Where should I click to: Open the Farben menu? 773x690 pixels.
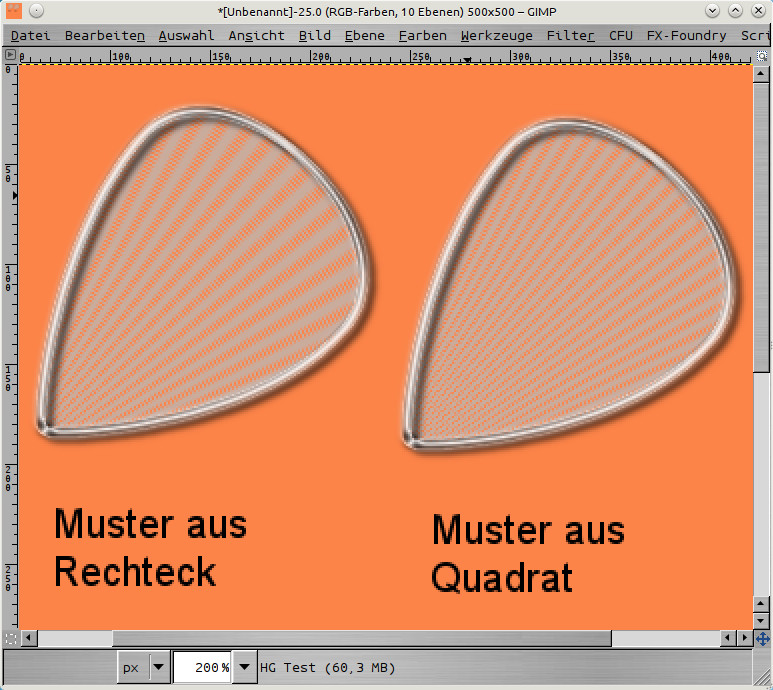click(x=422, y=35)
